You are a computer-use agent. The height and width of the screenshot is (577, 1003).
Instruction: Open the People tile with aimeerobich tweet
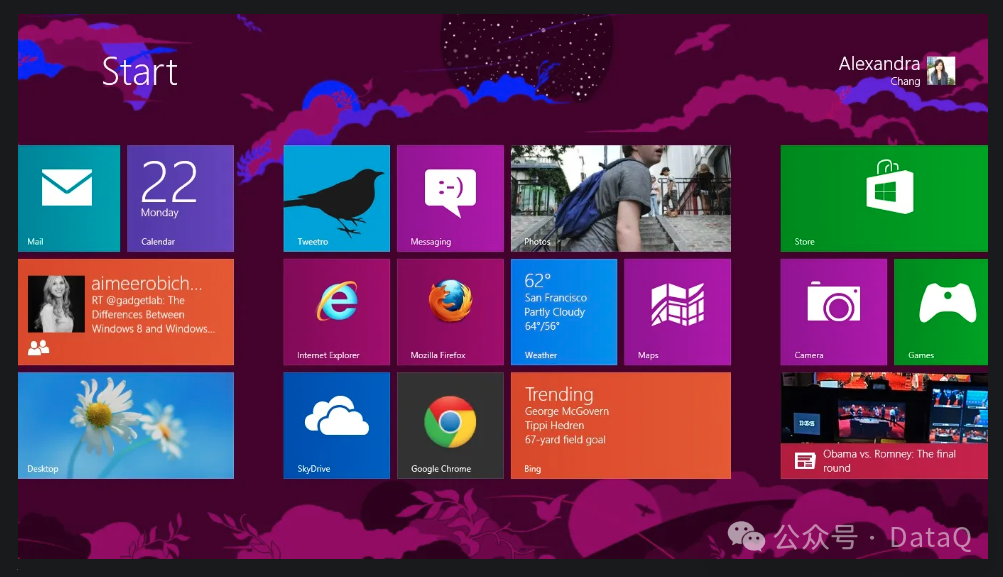[126, 312]
